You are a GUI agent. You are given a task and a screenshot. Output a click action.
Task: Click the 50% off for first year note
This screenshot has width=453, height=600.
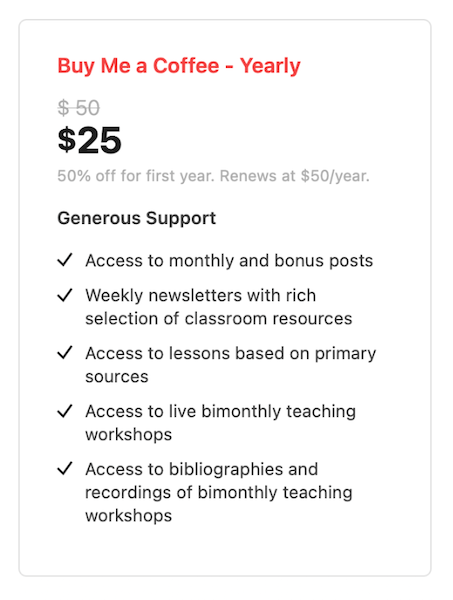(213, 176)
